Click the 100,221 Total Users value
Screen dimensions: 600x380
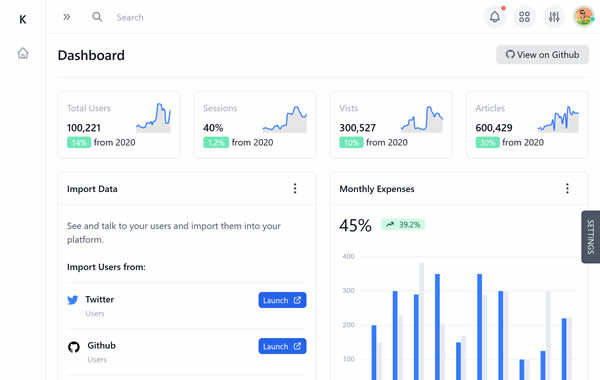84,128
